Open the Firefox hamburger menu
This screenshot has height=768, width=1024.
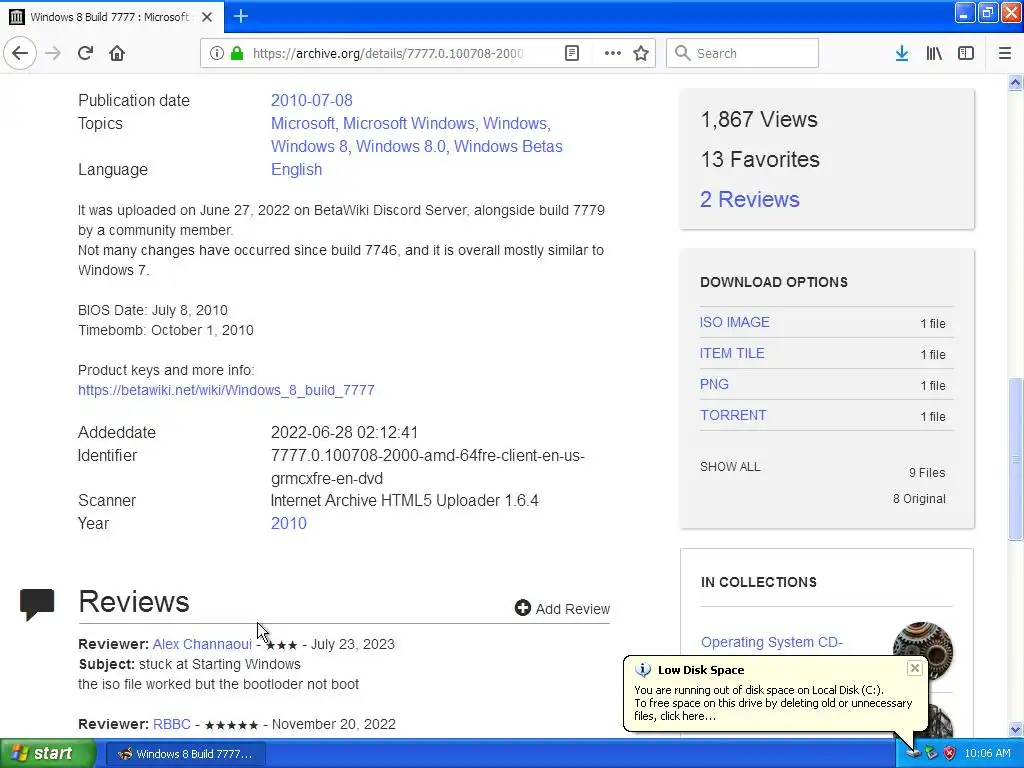click(x=1004, y=53)
